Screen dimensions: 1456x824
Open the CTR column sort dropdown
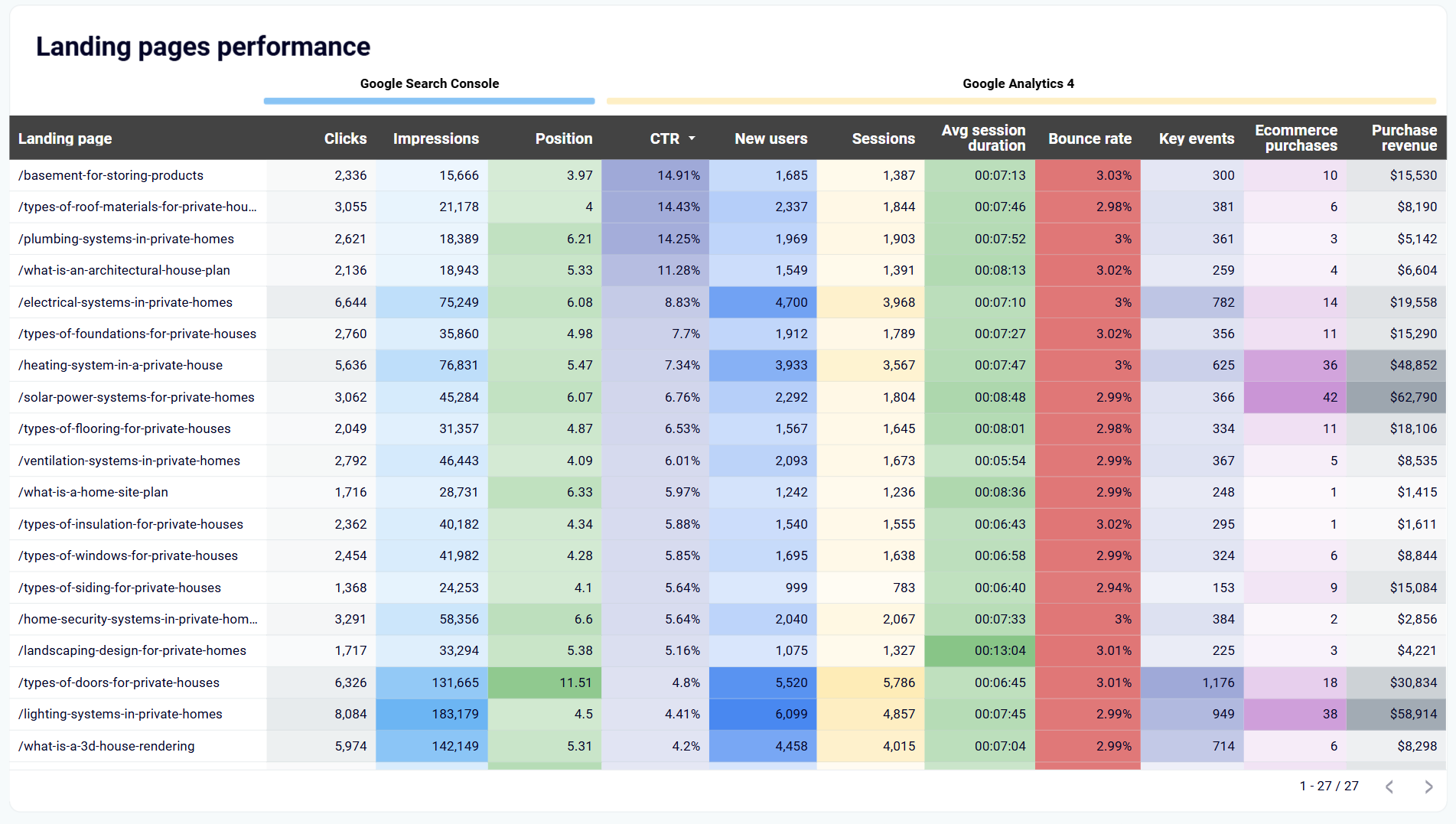pos(693,138)
